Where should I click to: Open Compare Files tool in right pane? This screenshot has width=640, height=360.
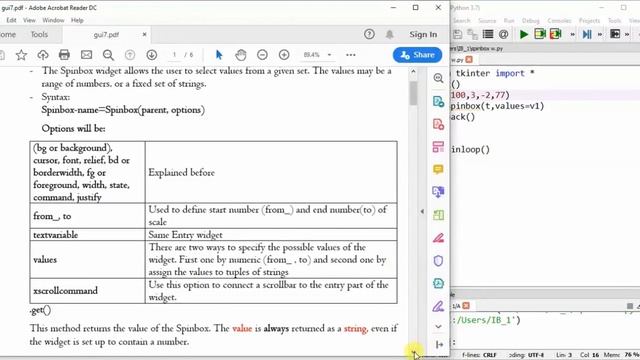[438, 215]
